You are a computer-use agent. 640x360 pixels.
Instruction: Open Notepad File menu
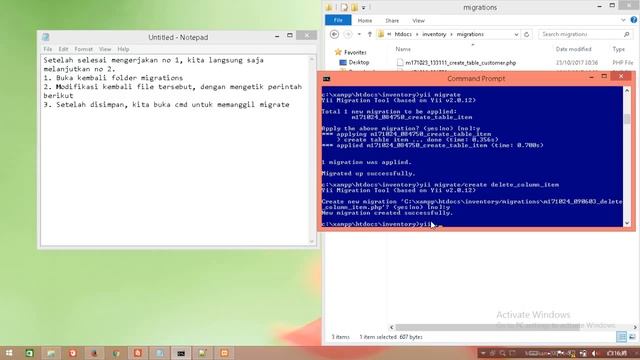click(48, 49)
